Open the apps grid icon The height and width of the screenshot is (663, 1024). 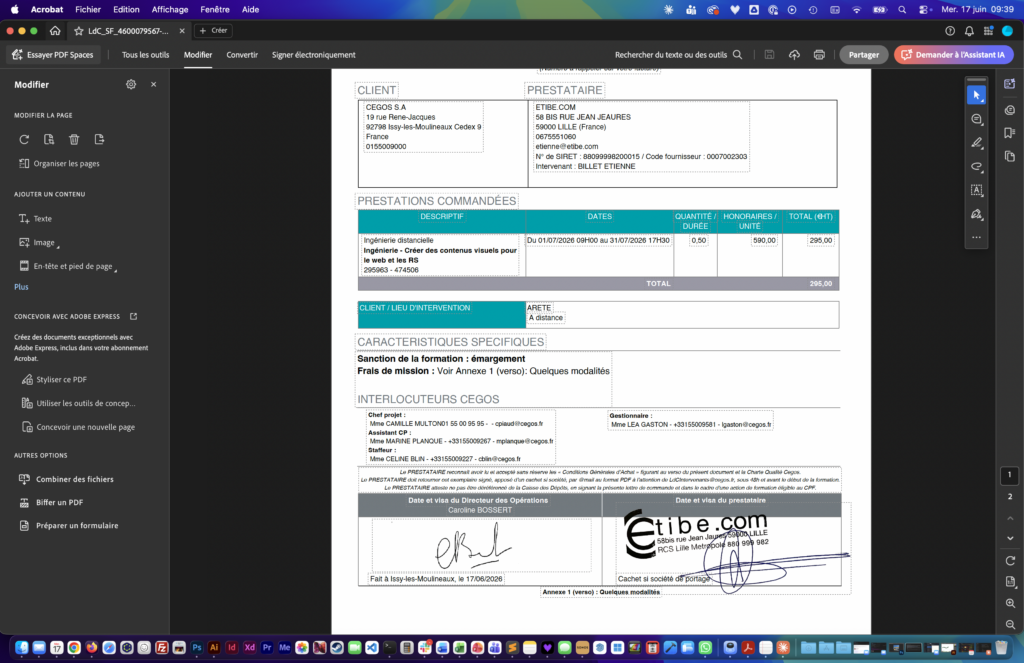coord(988,31)
